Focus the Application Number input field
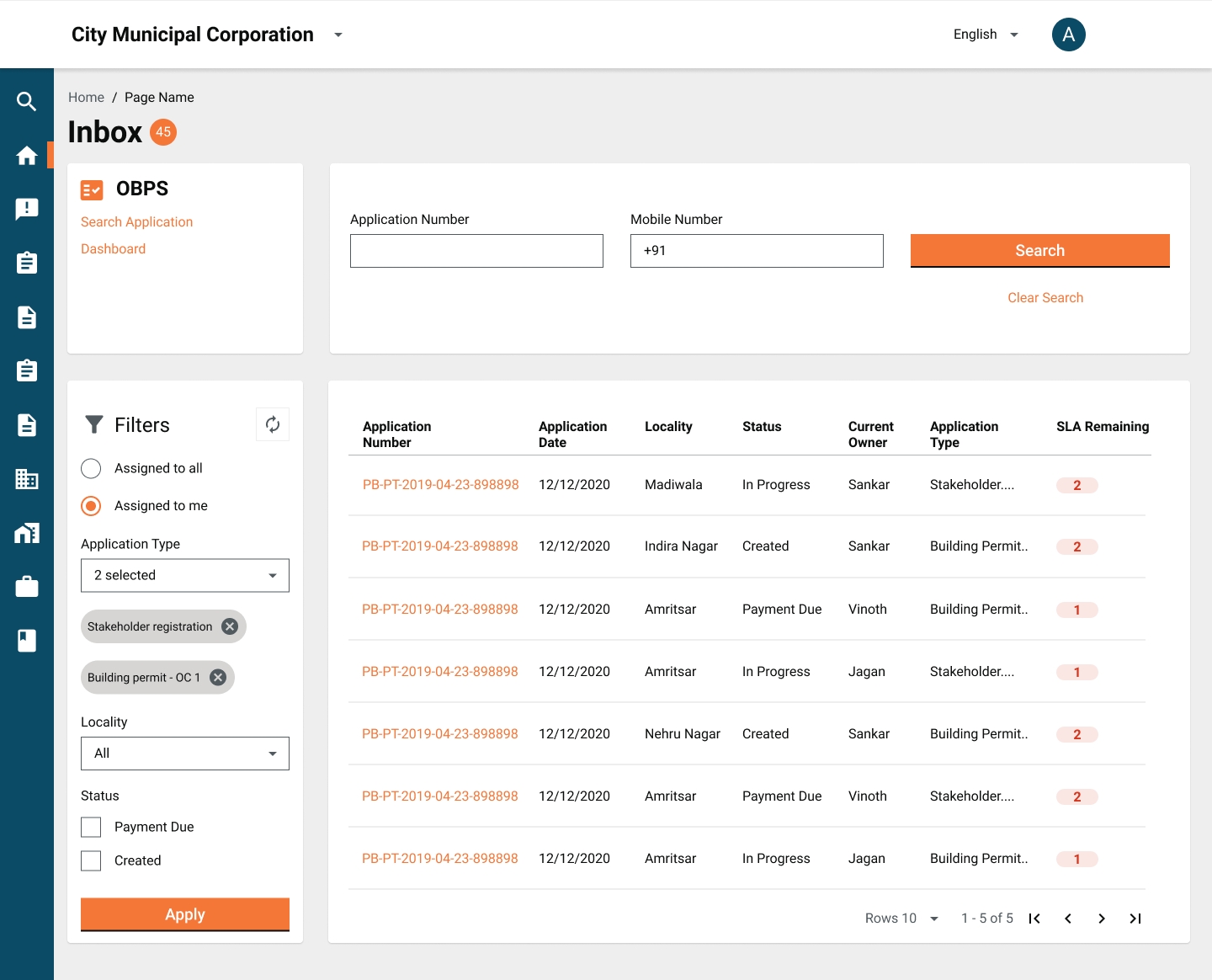This screenshot has height=980, width=1212. click(x=476, y=251)
